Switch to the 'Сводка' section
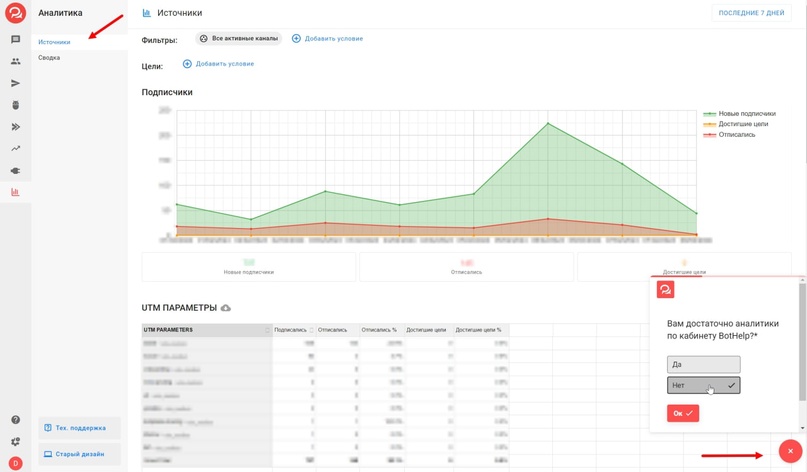 [49, 58]
